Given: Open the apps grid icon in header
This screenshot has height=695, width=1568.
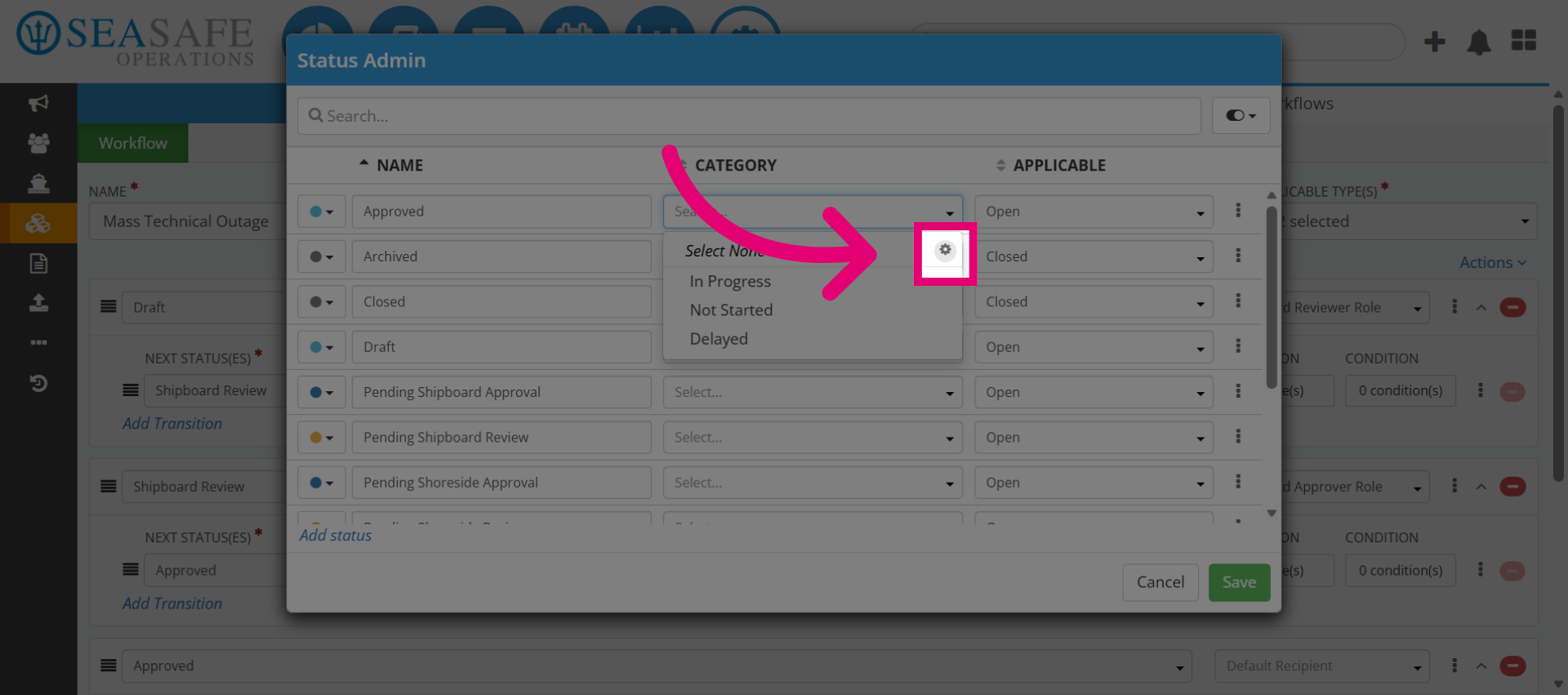Looking at the screenshot, I should pos(1524,40).
